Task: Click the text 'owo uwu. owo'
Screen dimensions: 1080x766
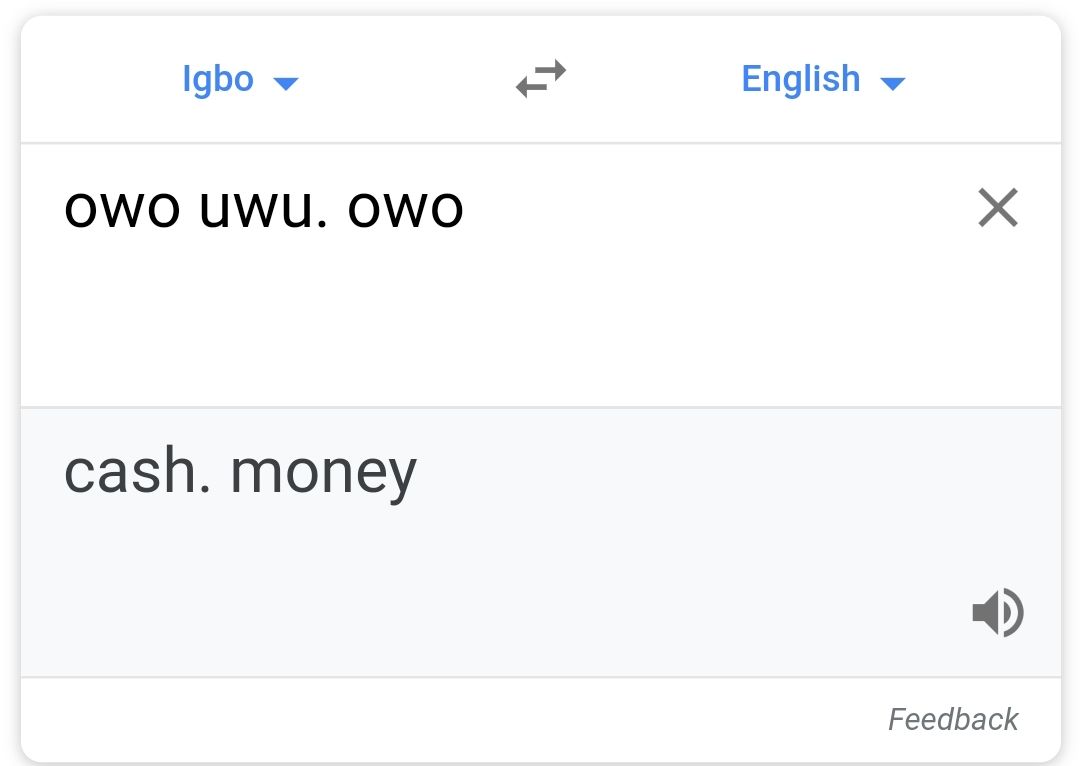Action: 263,208
